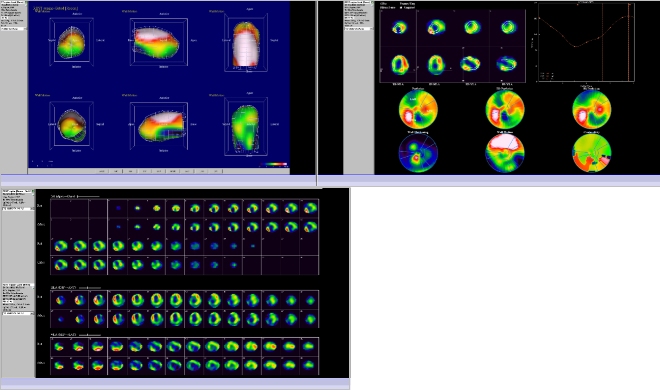
Task: Click the first button in the 3D view's bottom toolbar
Action: tap(102, 171)
